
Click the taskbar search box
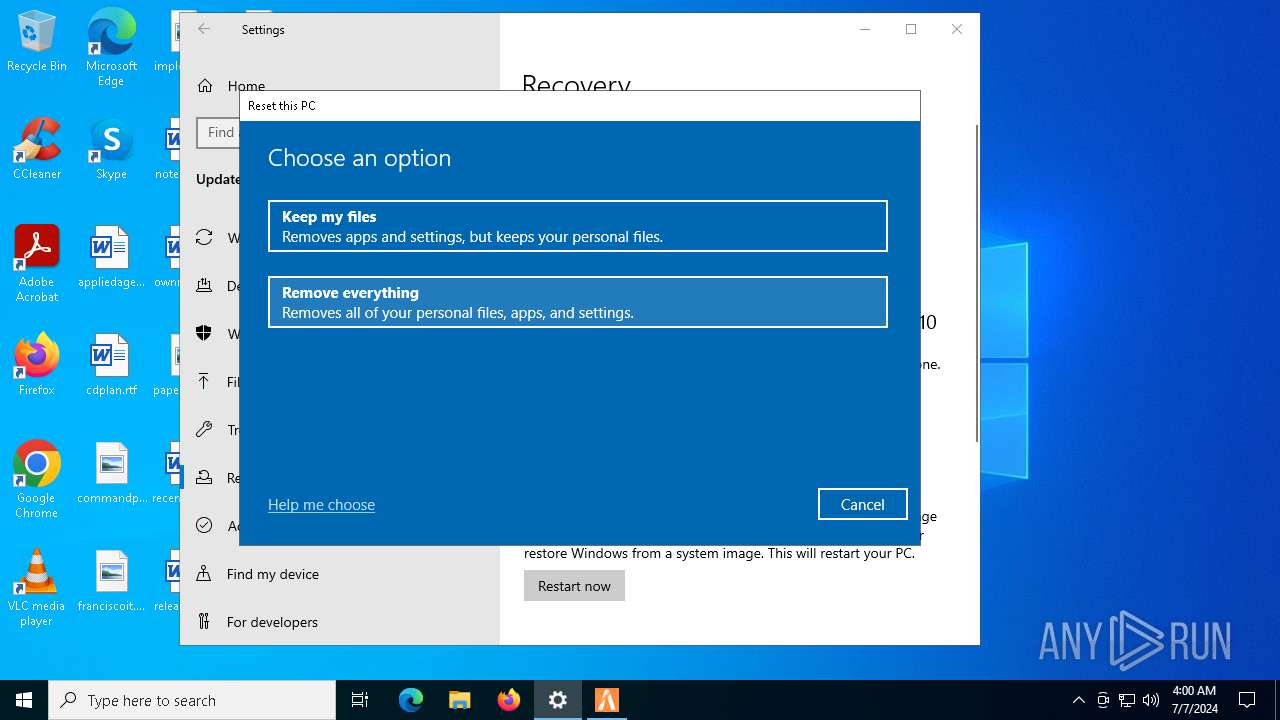(x=192, y=700)
